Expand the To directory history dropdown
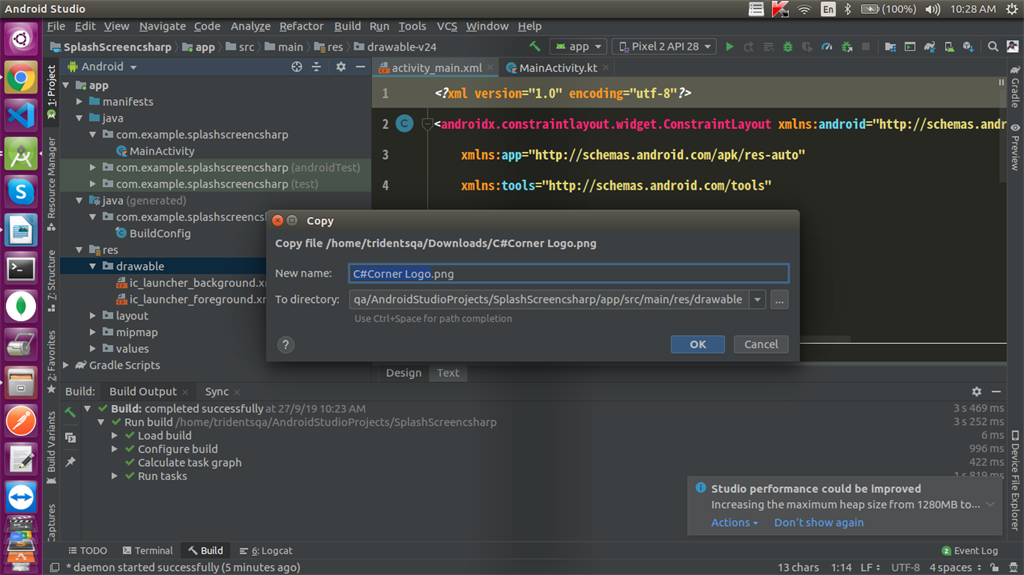This screenshot has width=1024, height=575. tap(757, 300)
